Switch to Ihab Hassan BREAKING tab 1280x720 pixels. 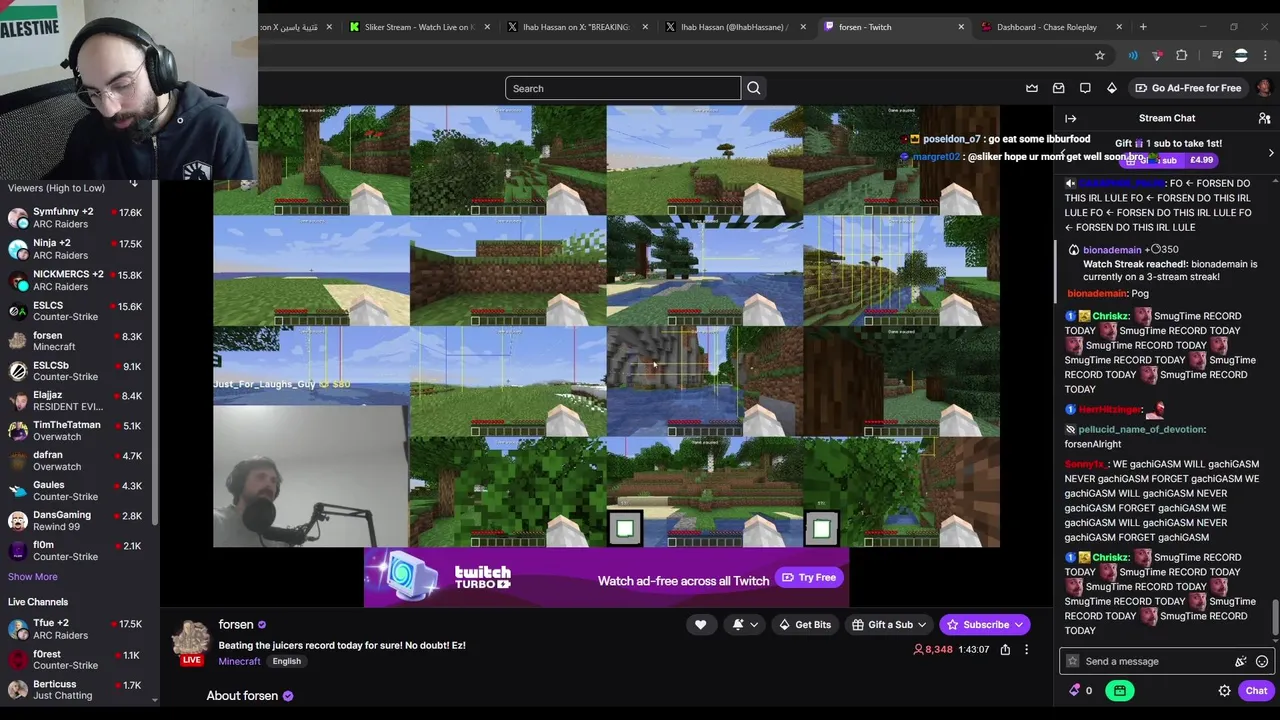(x=578, y=27)
